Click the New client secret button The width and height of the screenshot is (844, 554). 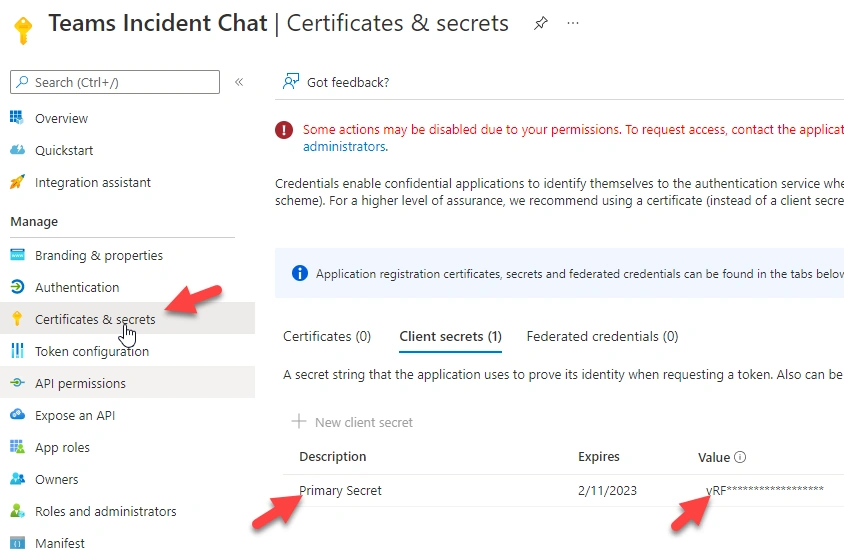[352, 422]
